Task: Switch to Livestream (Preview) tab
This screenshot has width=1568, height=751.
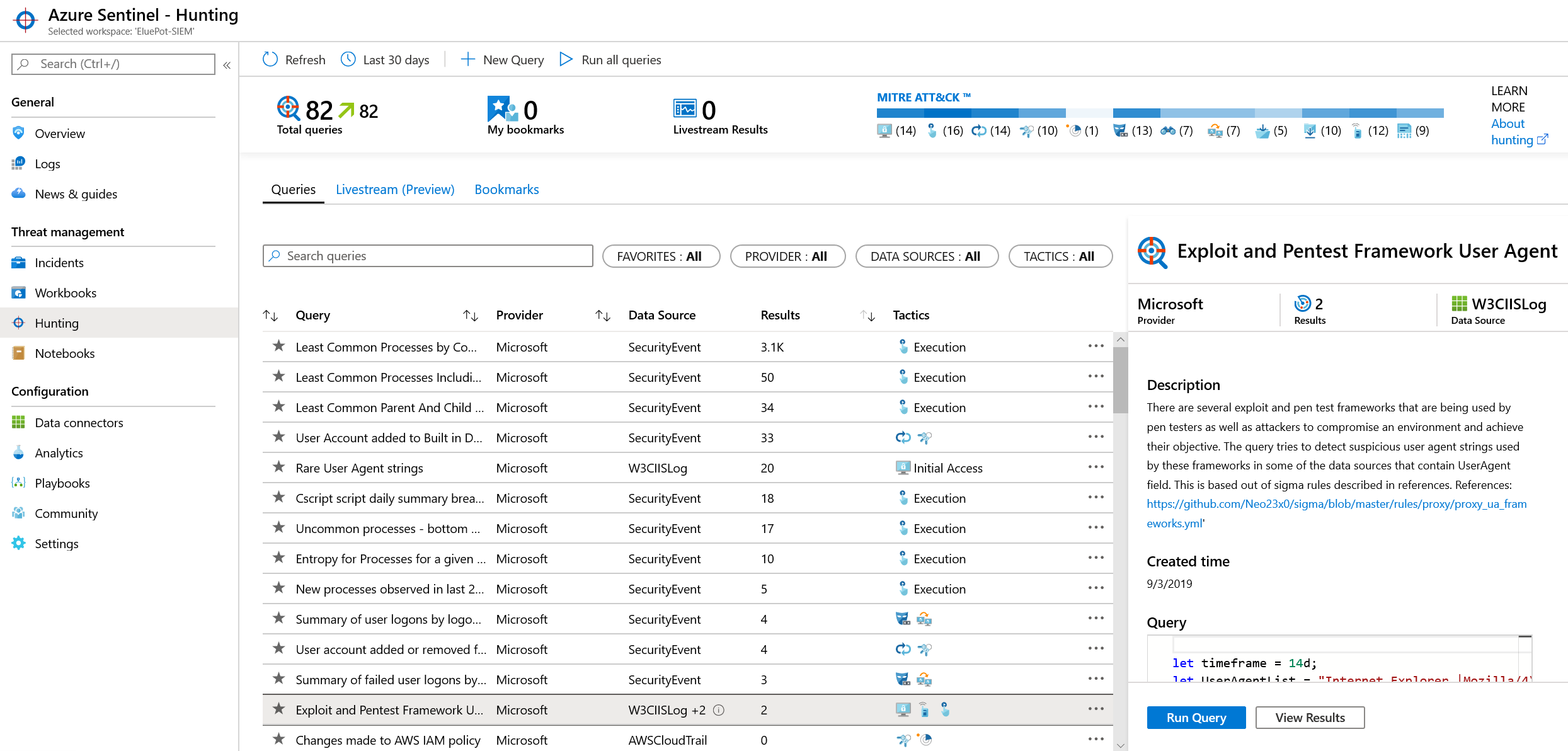Action: pyautogui.click(x=395, y=189)
